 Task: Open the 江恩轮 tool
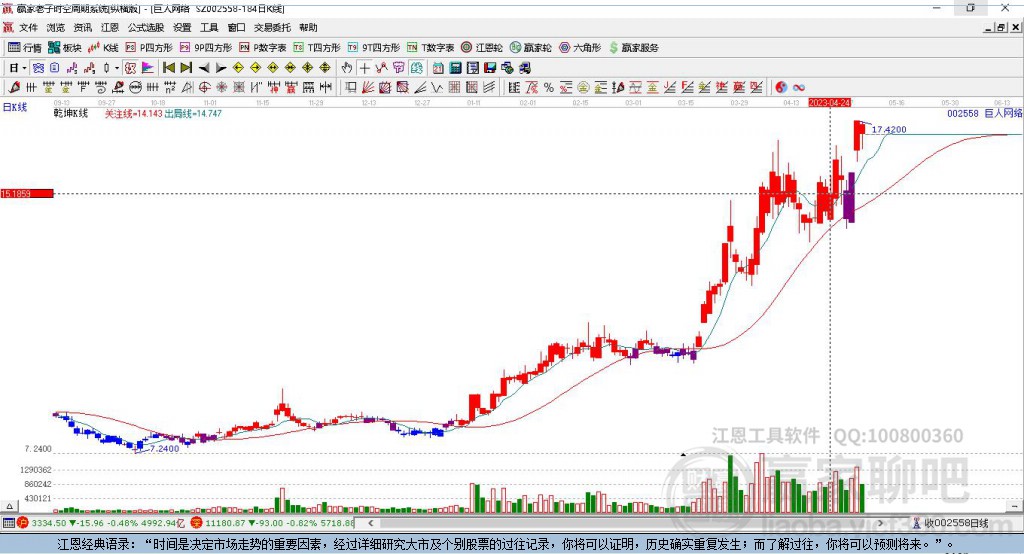click(482, 48)
